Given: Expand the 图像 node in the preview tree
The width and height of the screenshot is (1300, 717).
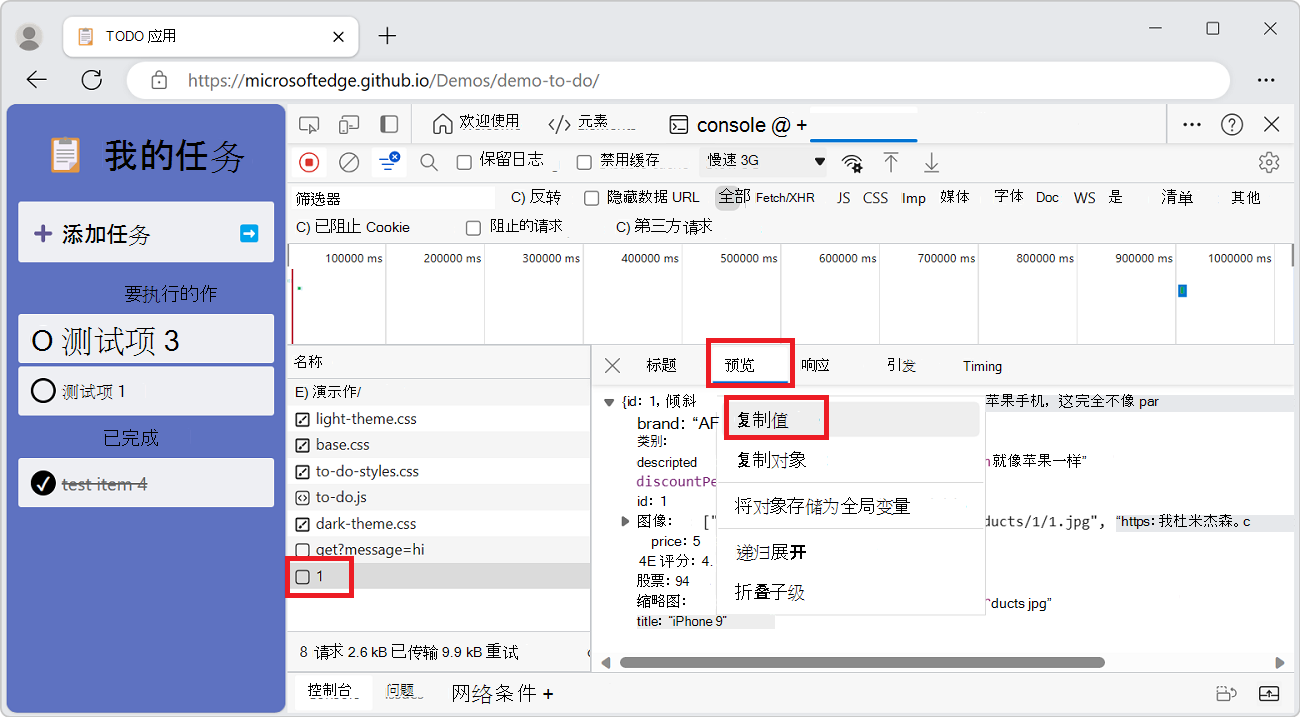Looking at the screenshot, I should pyautogui.click(x=625, y=520).
